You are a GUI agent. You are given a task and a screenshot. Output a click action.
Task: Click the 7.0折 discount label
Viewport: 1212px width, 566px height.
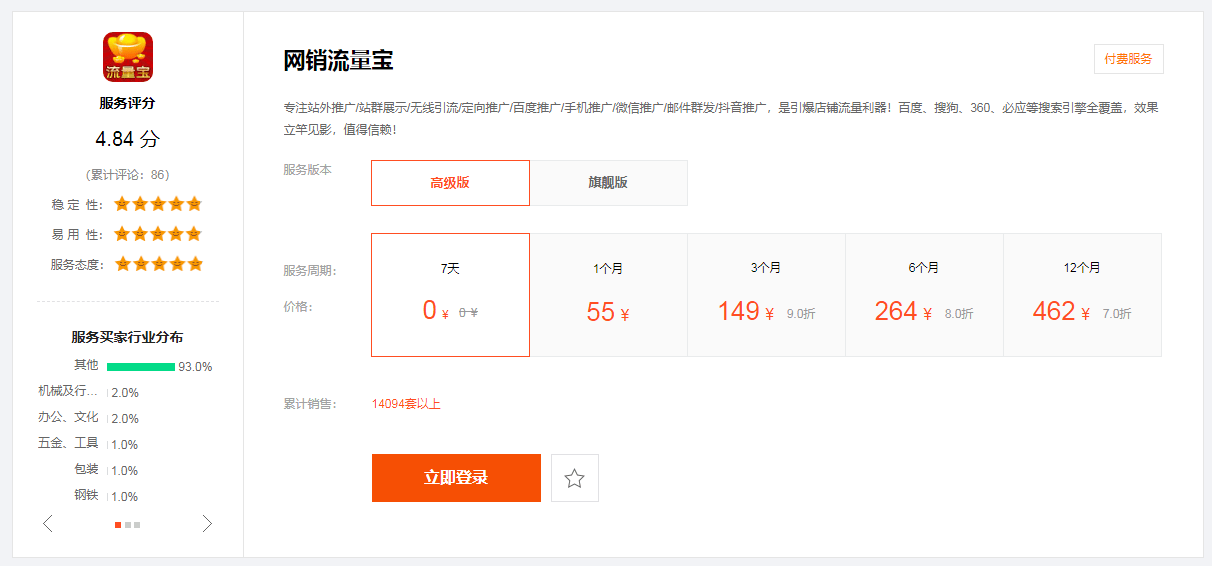(1117, 313)
